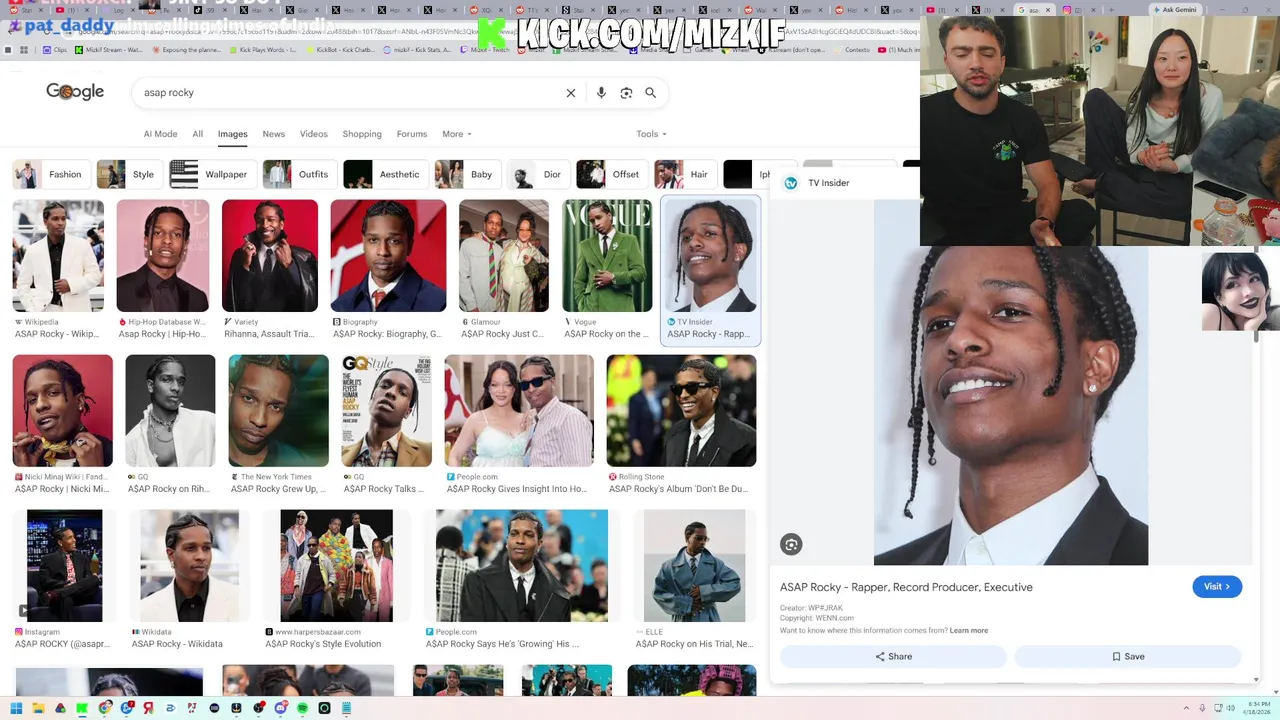Switch to the News tab
1280x720 pixels.
273,134
